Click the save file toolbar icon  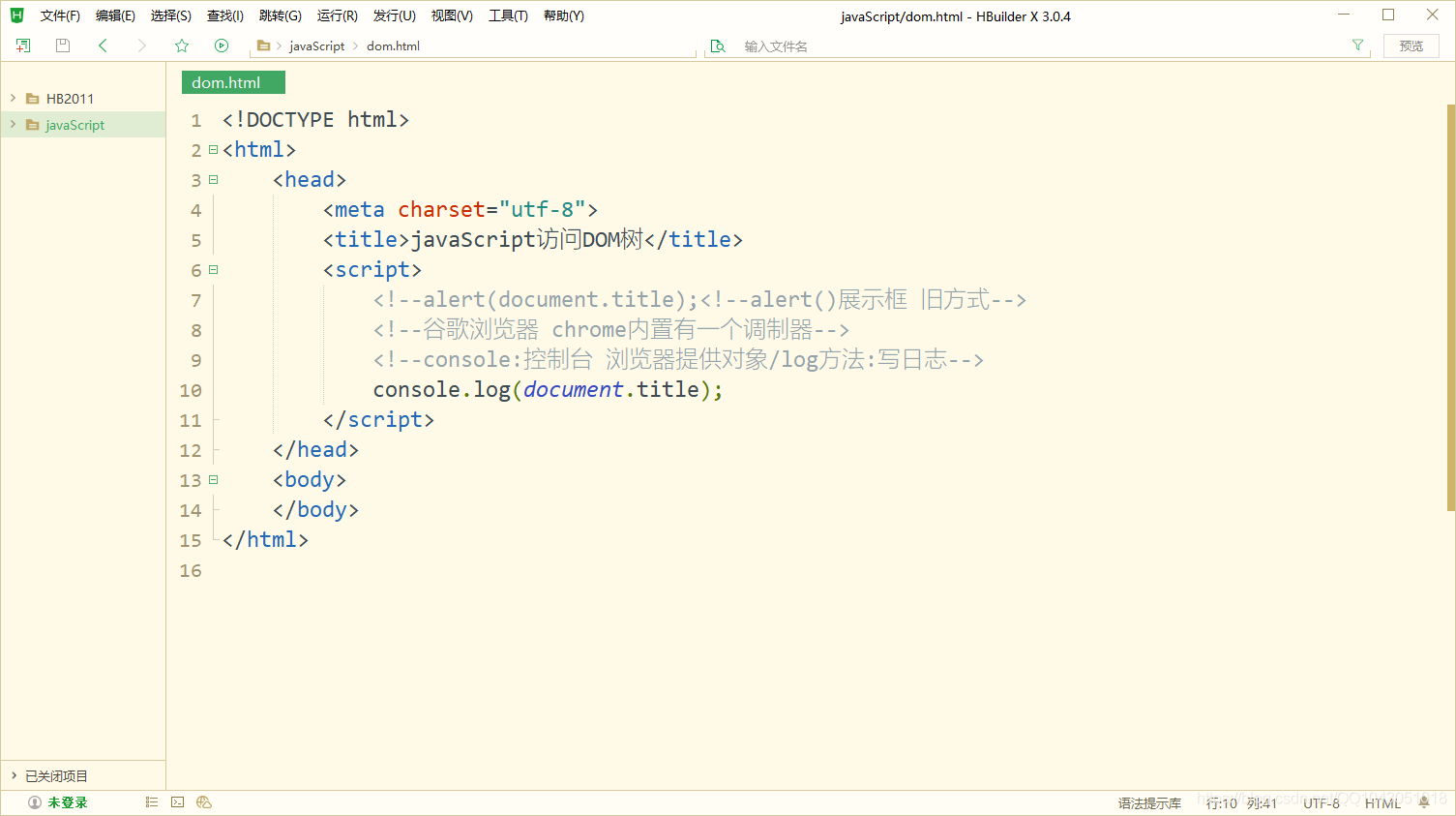[63, 45]
